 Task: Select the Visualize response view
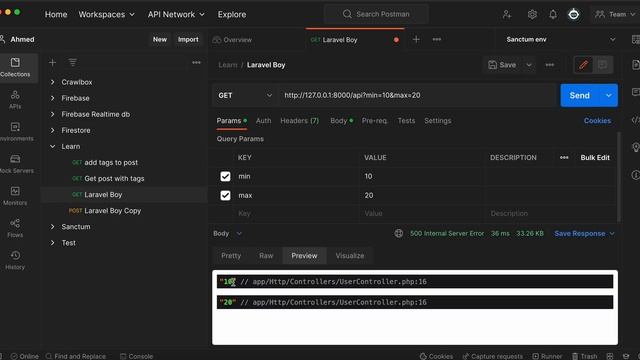pos(350,256)
